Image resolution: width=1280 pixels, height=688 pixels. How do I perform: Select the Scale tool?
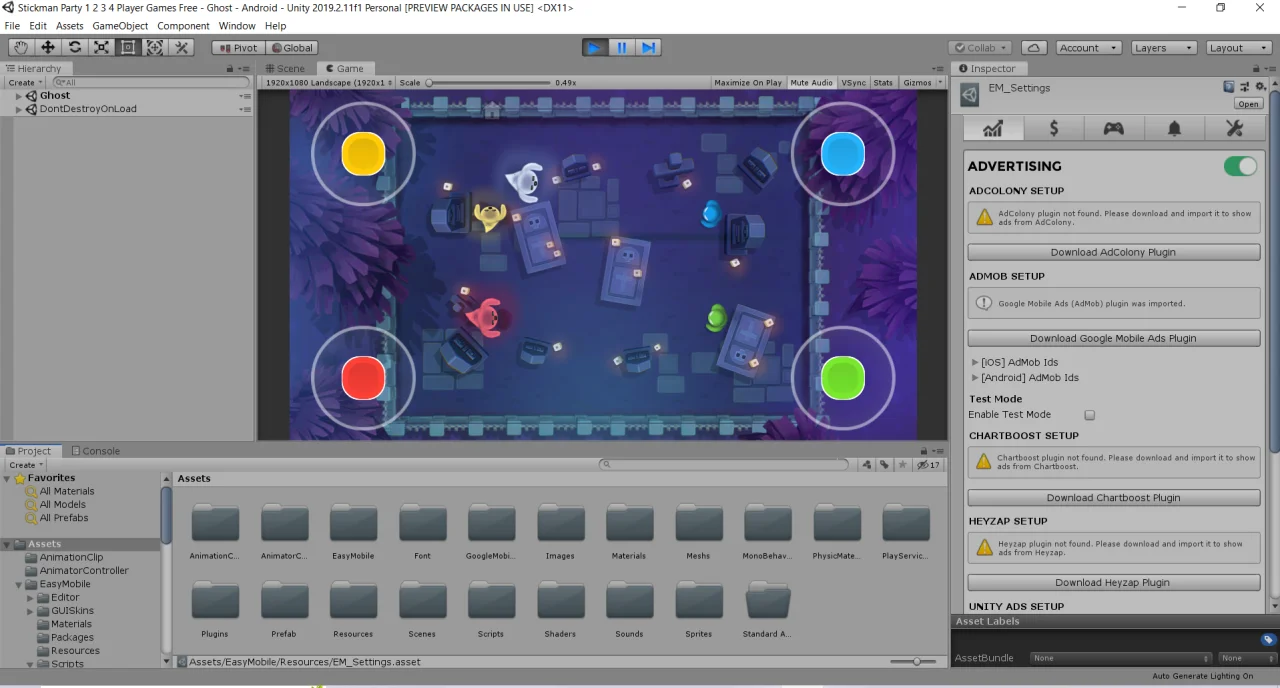[101, 47]
